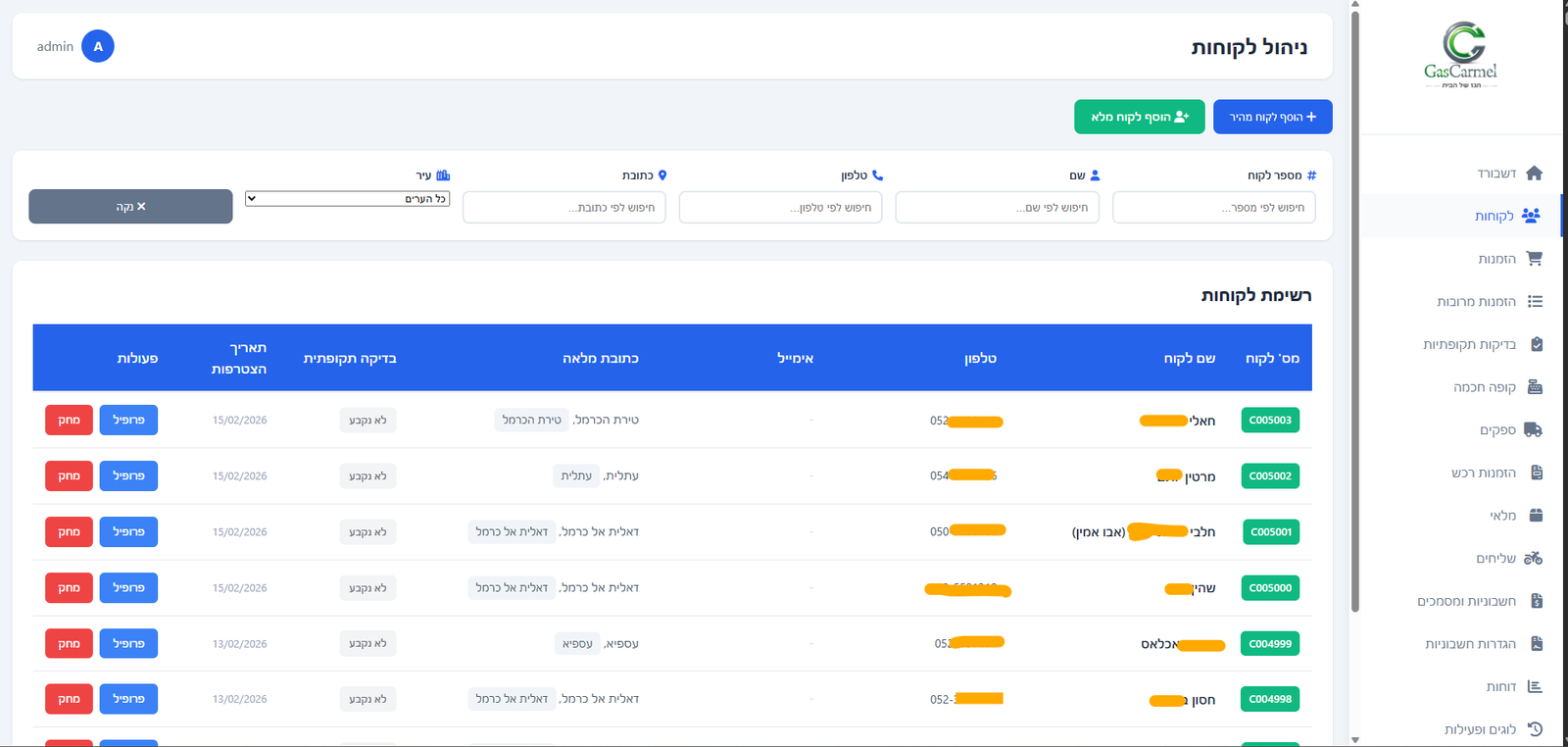Click the truck icon for ספקים
This screenshot has height=747, width=1568.
(x=1534, y=430)
